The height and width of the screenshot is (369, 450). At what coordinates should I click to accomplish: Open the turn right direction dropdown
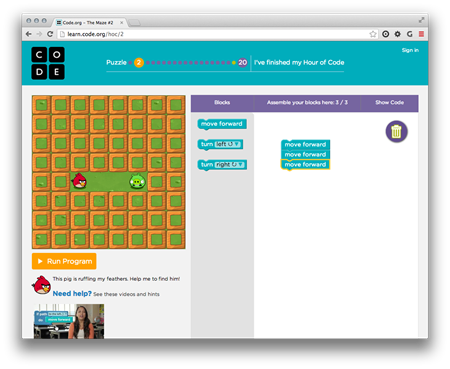tap(230, 165)
